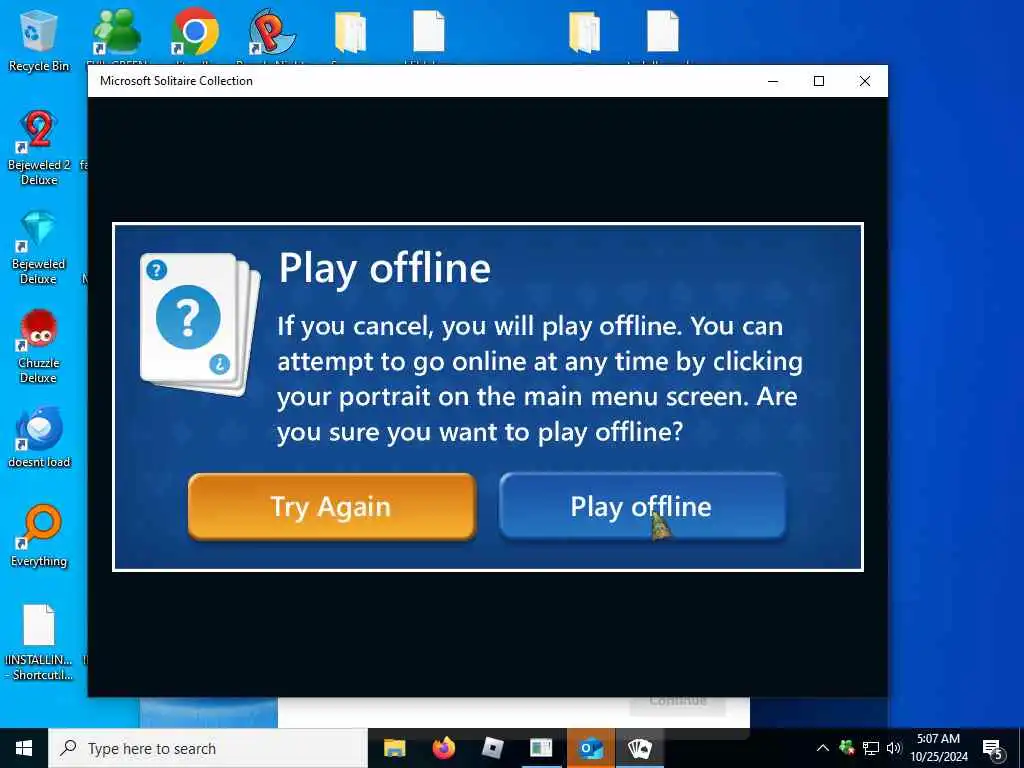
Task: Show hidden system tray icons
Action: [823, 748]
